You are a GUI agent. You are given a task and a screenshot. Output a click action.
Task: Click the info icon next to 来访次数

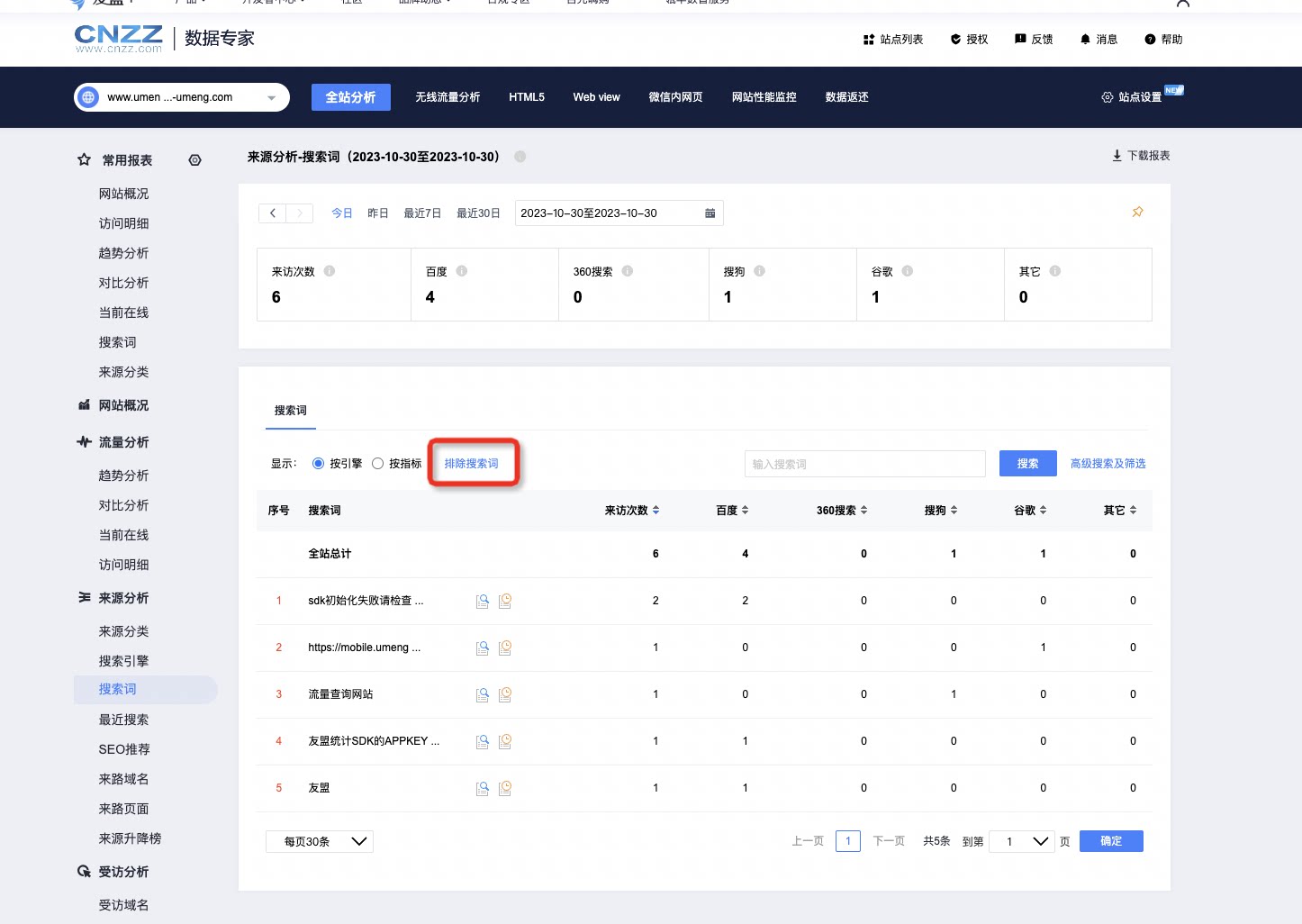[x=330, y=271]
